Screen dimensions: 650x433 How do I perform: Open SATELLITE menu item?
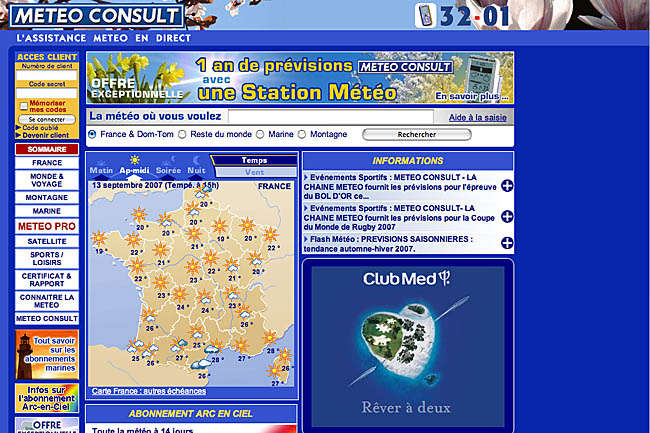47,242
